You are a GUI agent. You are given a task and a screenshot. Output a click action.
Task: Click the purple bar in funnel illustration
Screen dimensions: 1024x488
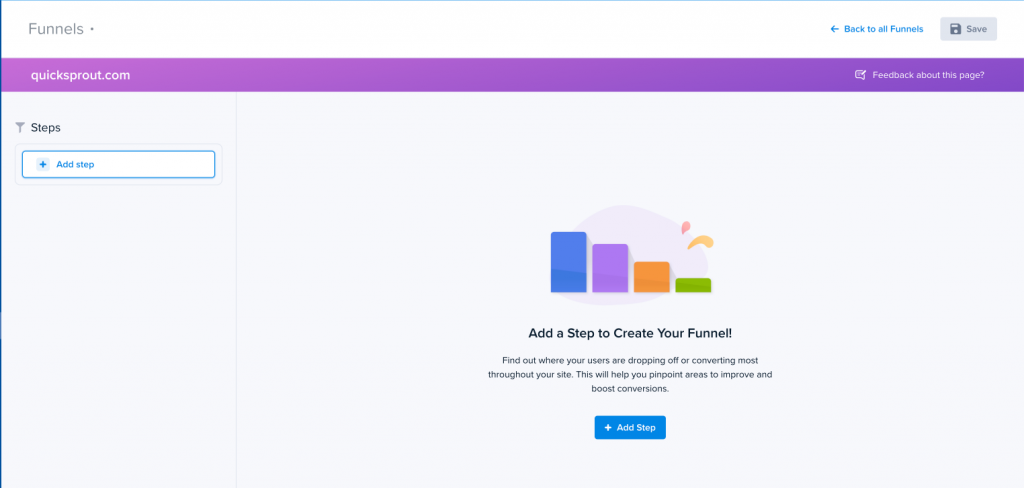click(610, 268)
